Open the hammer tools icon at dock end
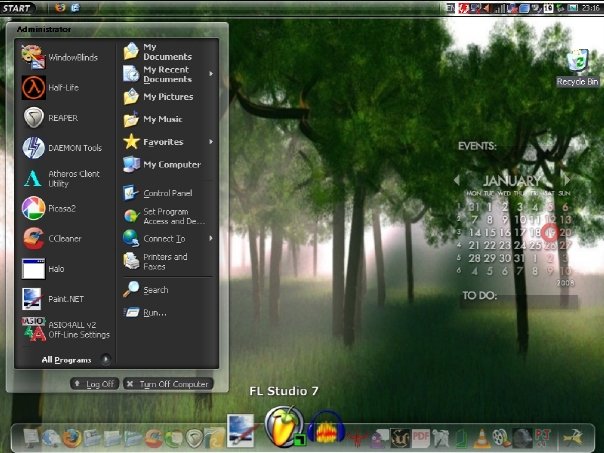604x453 pixels. (x=573, y=437)
